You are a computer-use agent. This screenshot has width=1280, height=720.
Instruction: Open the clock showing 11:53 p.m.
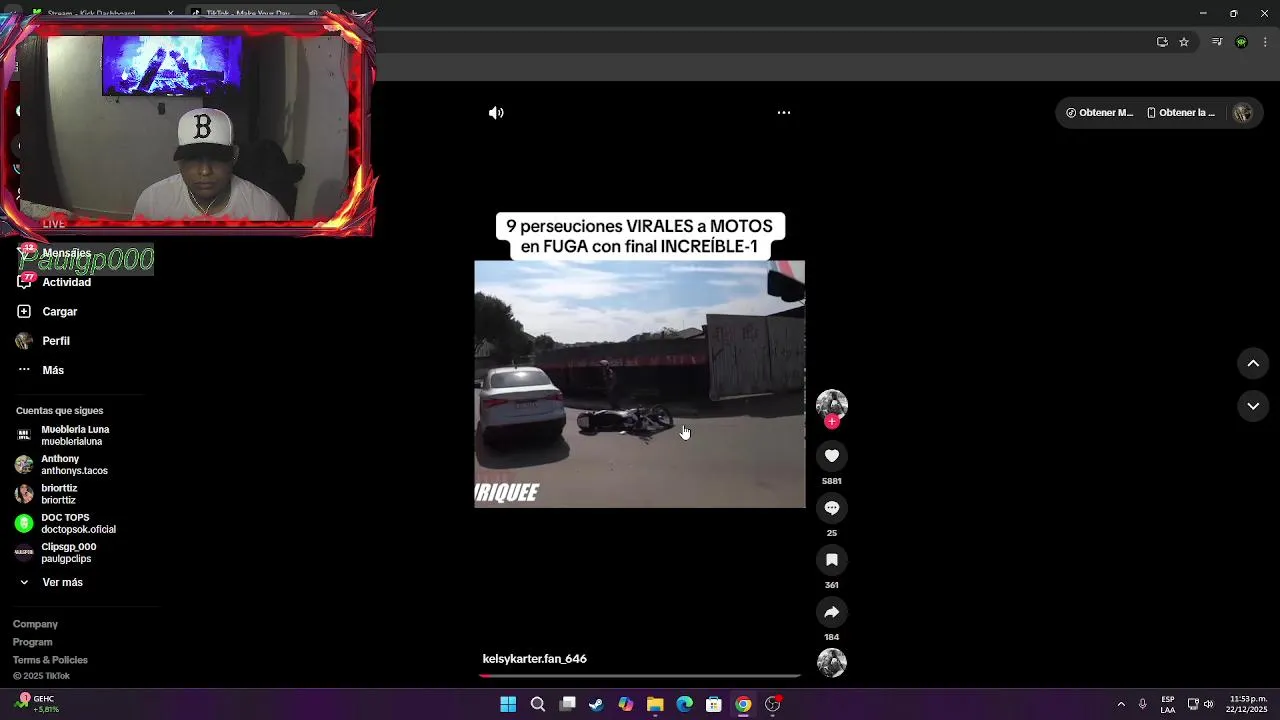tap(1248, 704)
